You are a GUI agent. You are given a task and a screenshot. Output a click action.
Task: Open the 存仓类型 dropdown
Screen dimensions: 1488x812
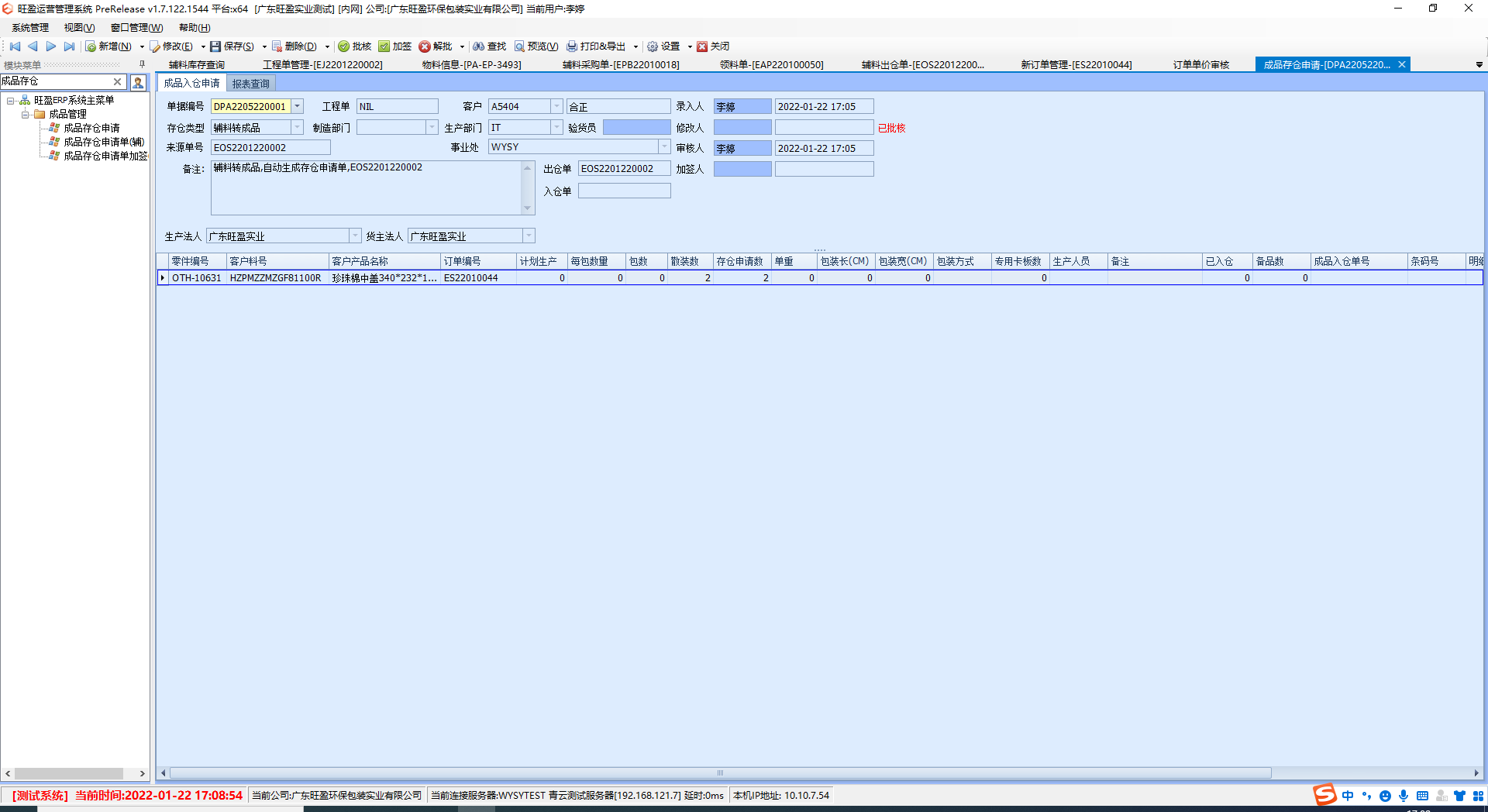click(x=297, y=127)
